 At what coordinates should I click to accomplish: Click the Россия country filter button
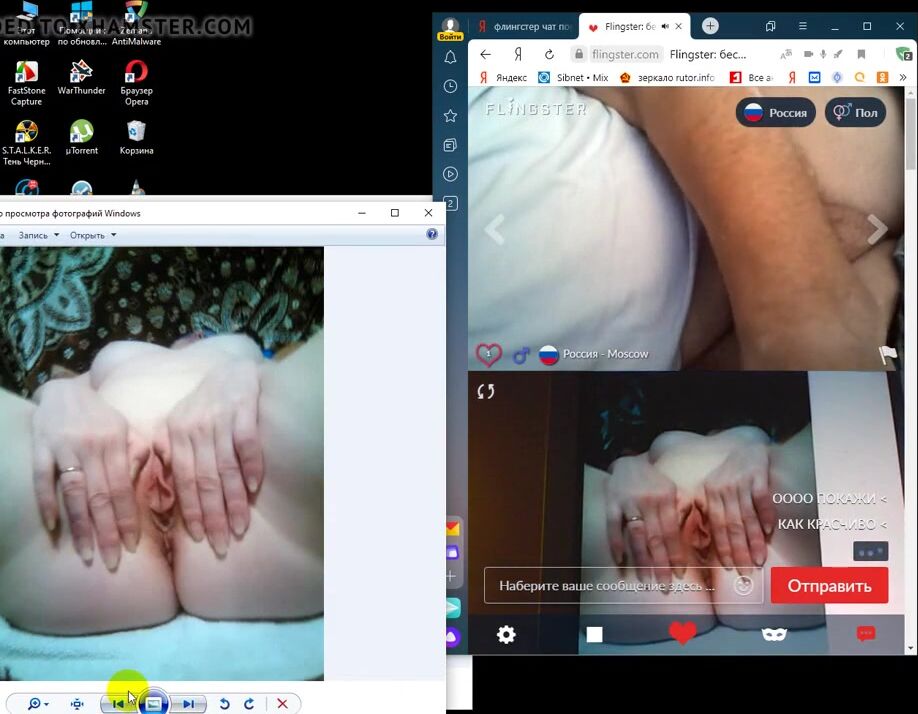[x=776, y=113]
